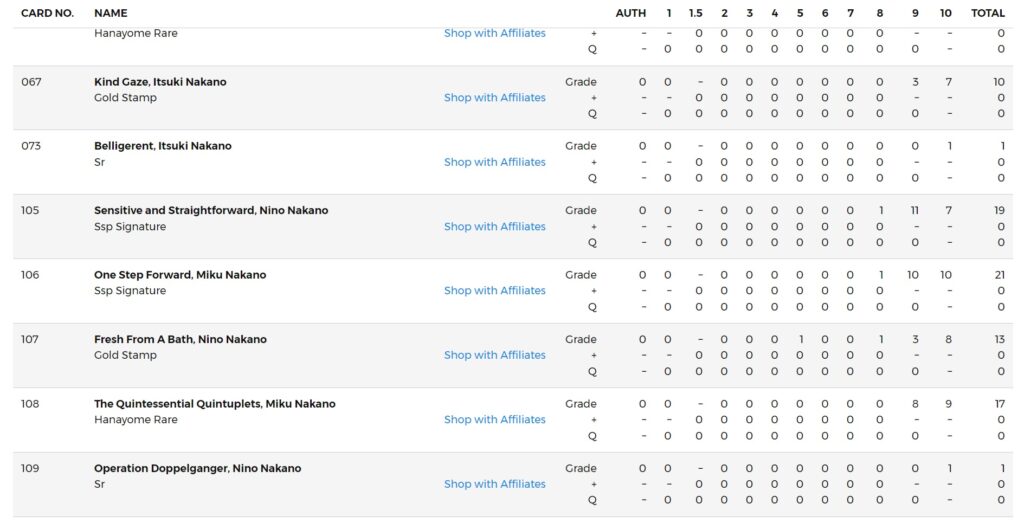Select card name Sensitive and Straightforward, Nino Nakano
Screen dimensions: 1024x523
(211, 210)
